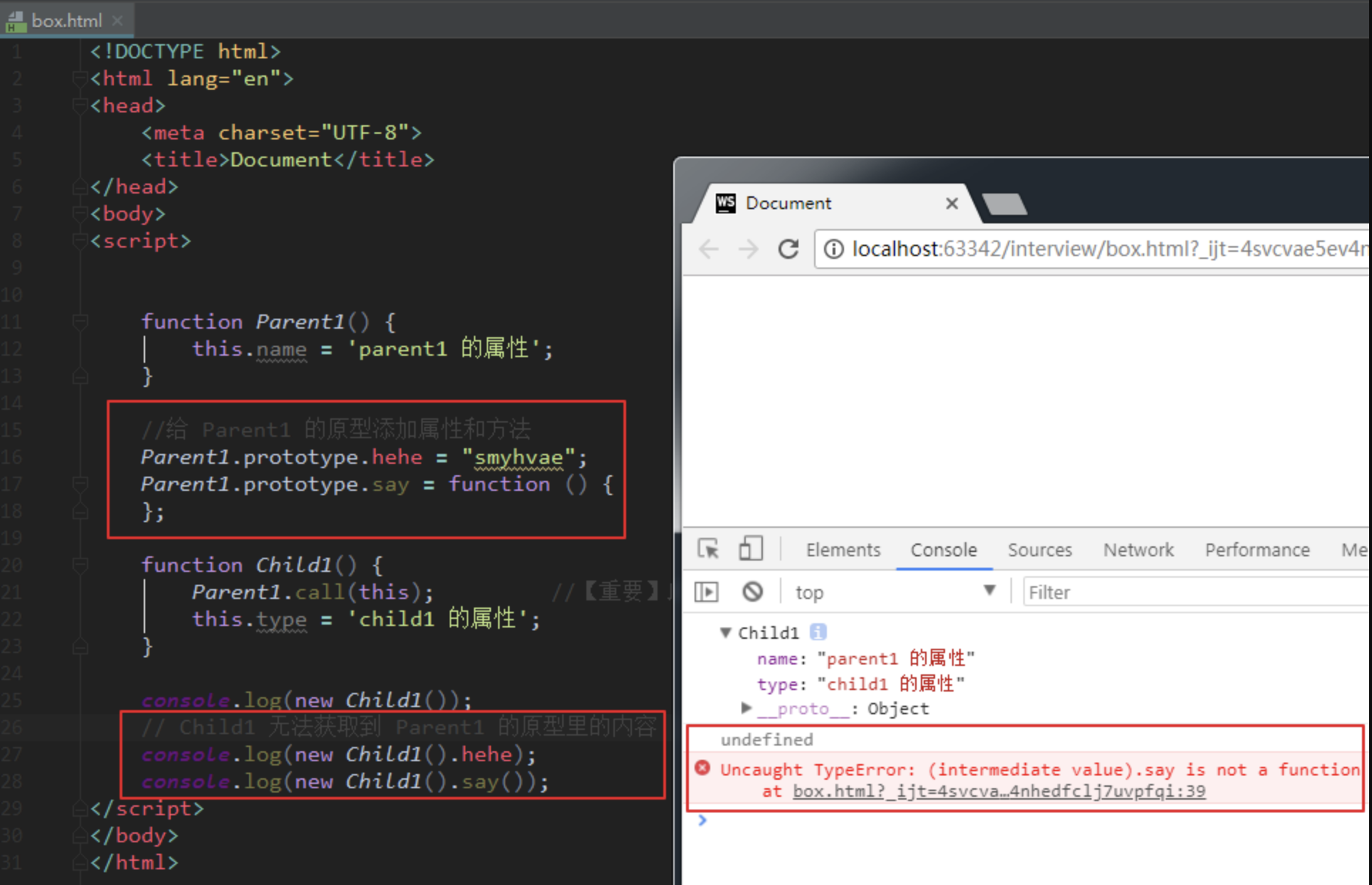Switch to the Elements tab
This screenshot has height=885, width=1372.
pyautogui.click(x=843, y=550)
